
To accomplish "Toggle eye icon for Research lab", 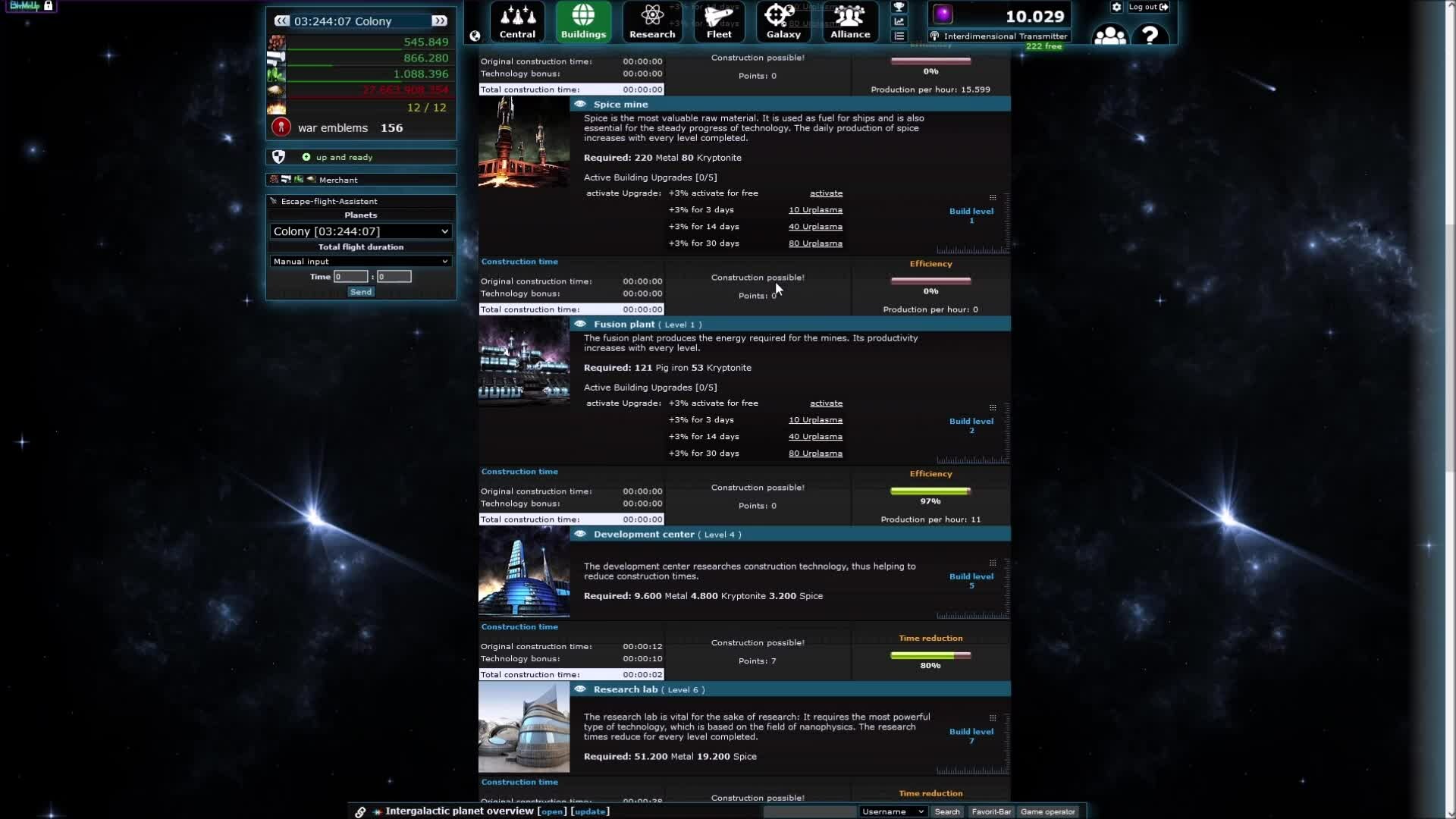I will [x=580, y=689].
